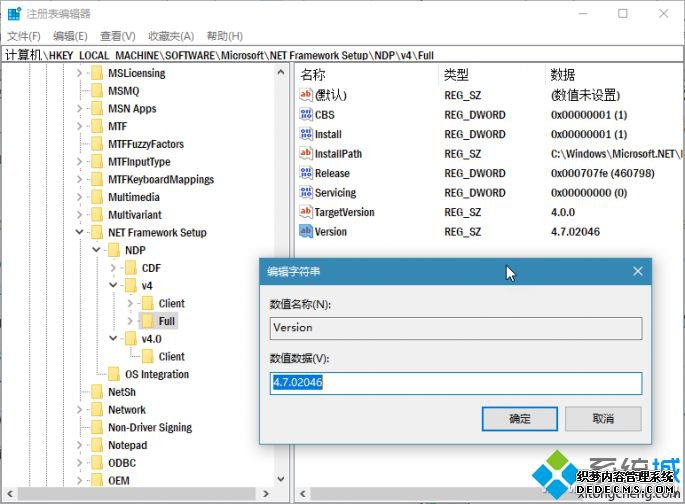Select the MTFFuzzyFactors key
The width and height of the screenshot is (685, 504).
click(x=146, y=144)
